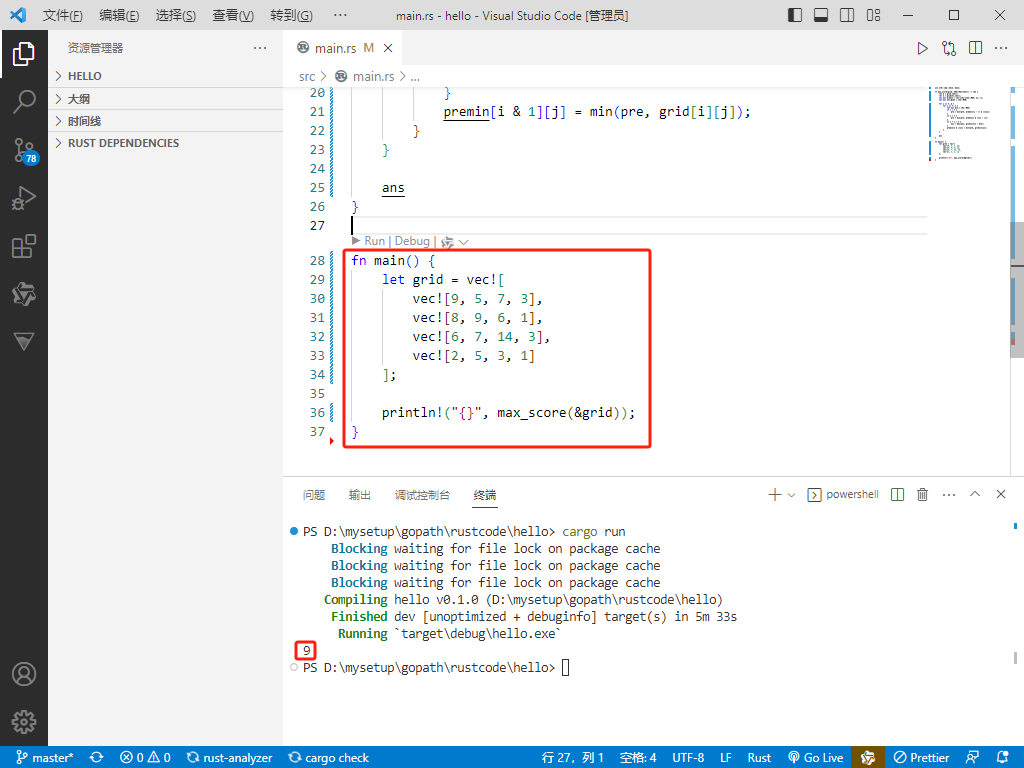Open the Manage gear menu
The width and height of the screenshot is (1024, 768).
[24, 722]
